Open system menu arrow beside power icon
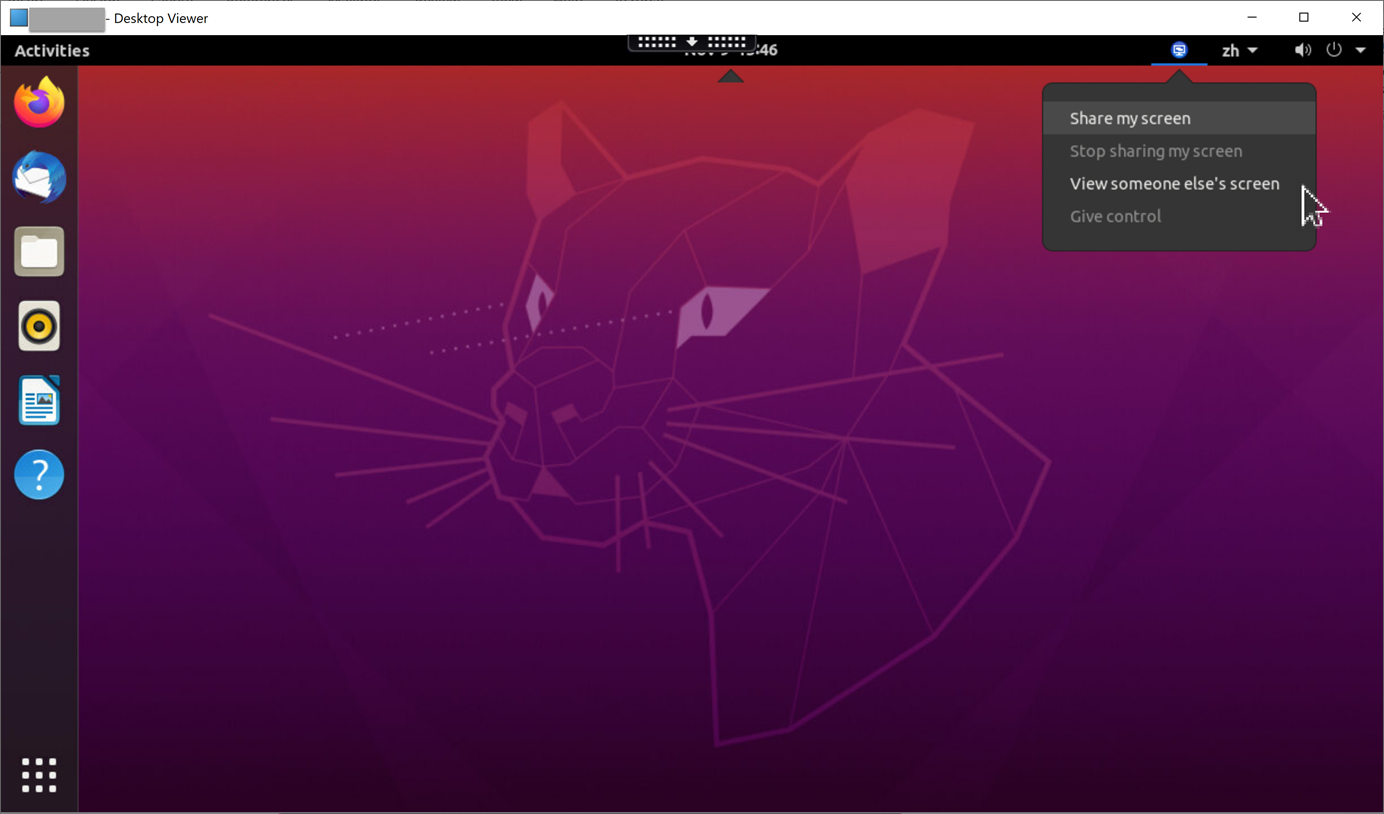 tap(1361, 50)
